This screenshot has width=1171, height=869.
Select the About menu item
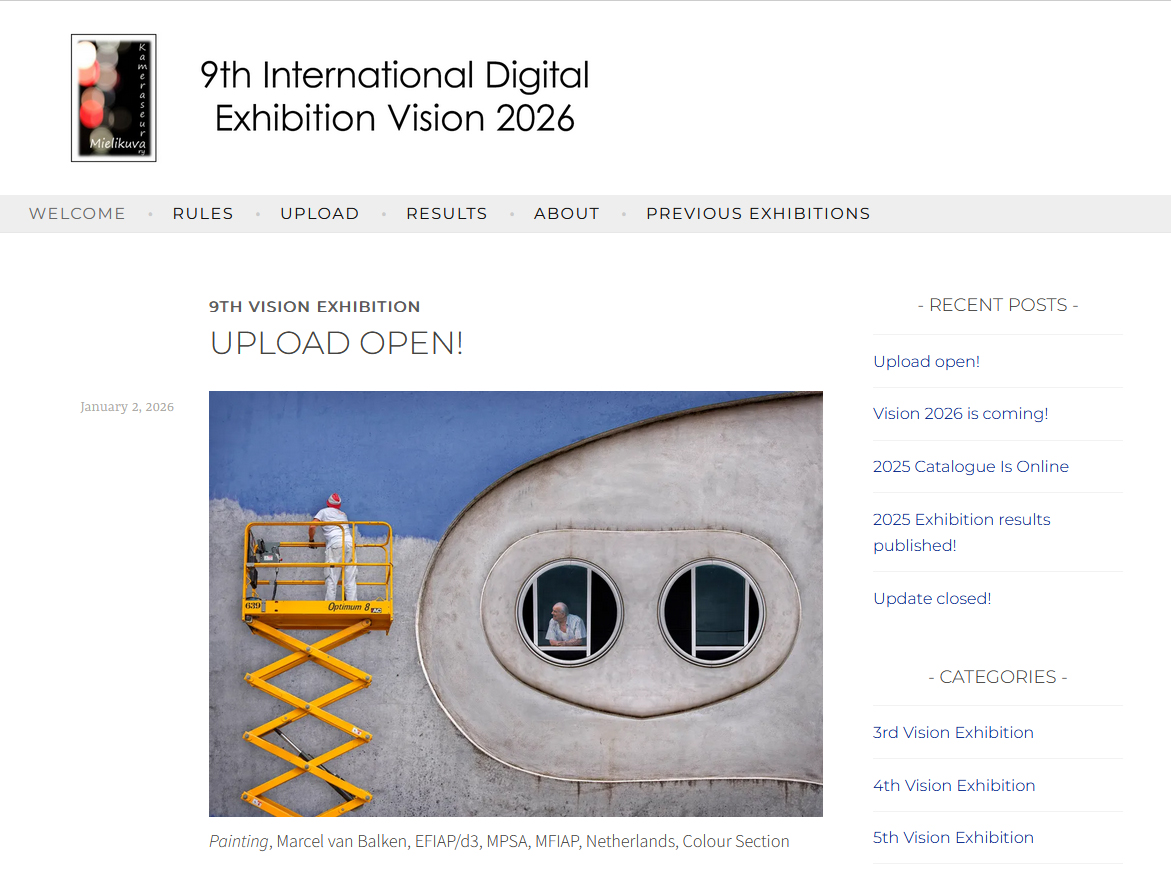click(x=566, y=214)
